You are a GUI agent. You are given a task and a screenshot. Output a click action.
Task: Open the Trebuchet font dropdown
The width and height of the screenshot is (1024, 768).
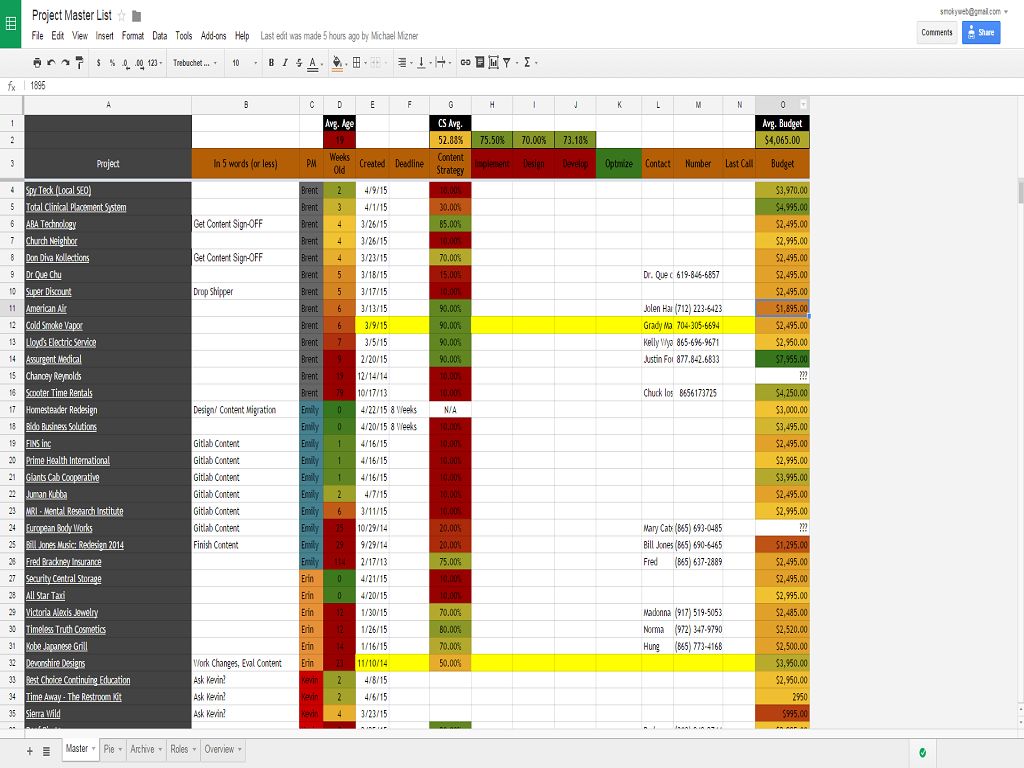pyautogui.click(x=195, y=63)
